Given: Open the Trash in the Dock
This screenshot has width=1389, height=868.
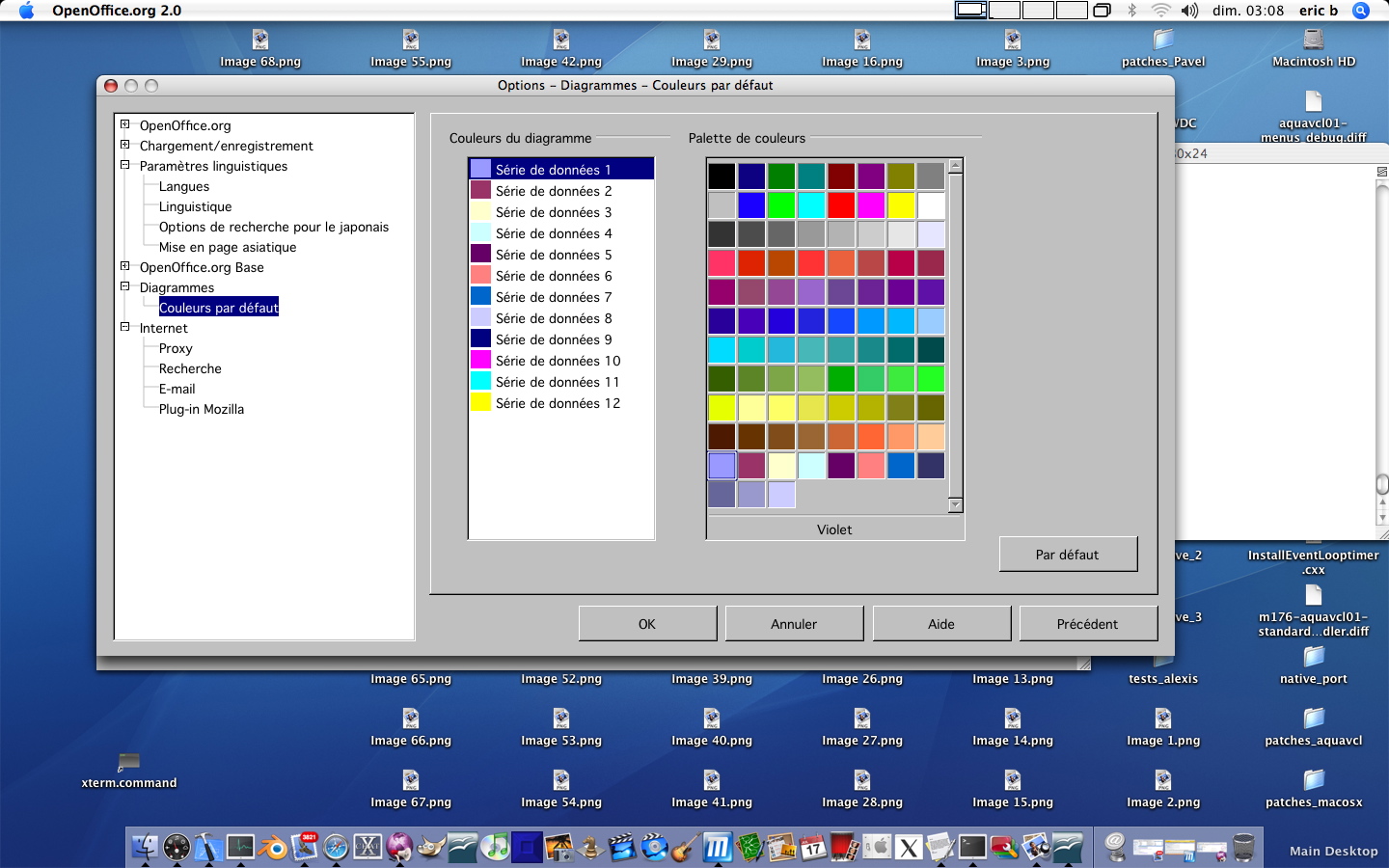Looking at the screenshot, I should 1243,847.
